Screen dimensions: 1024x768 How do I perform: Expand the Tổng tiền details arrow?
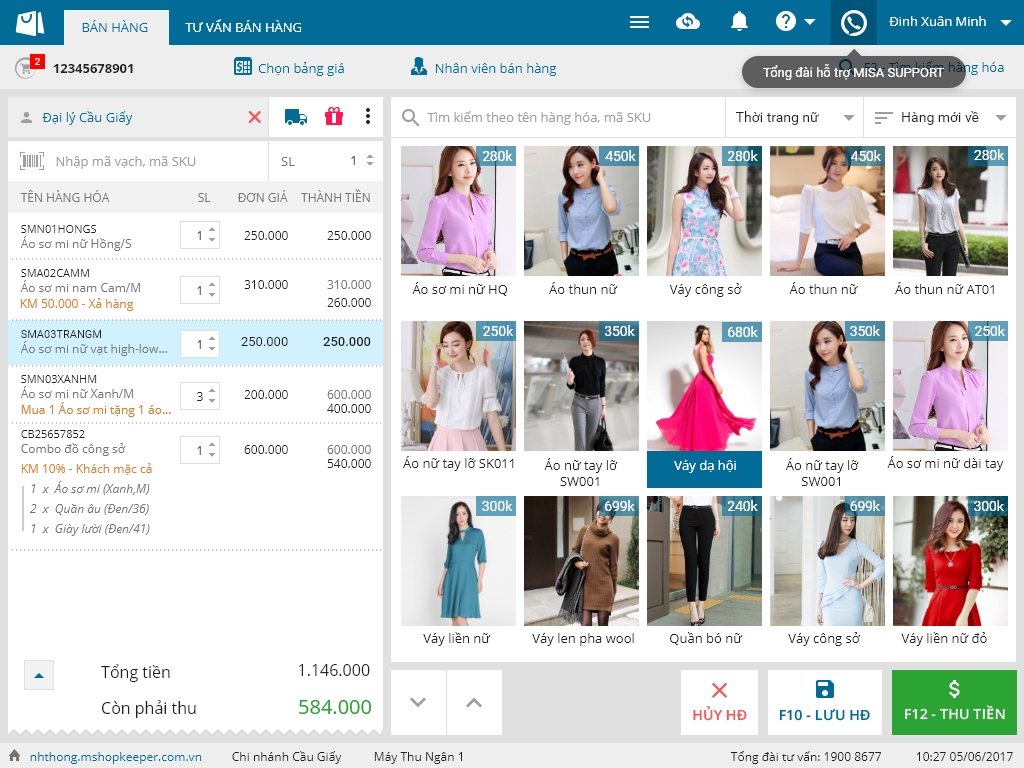coord(39,675)
